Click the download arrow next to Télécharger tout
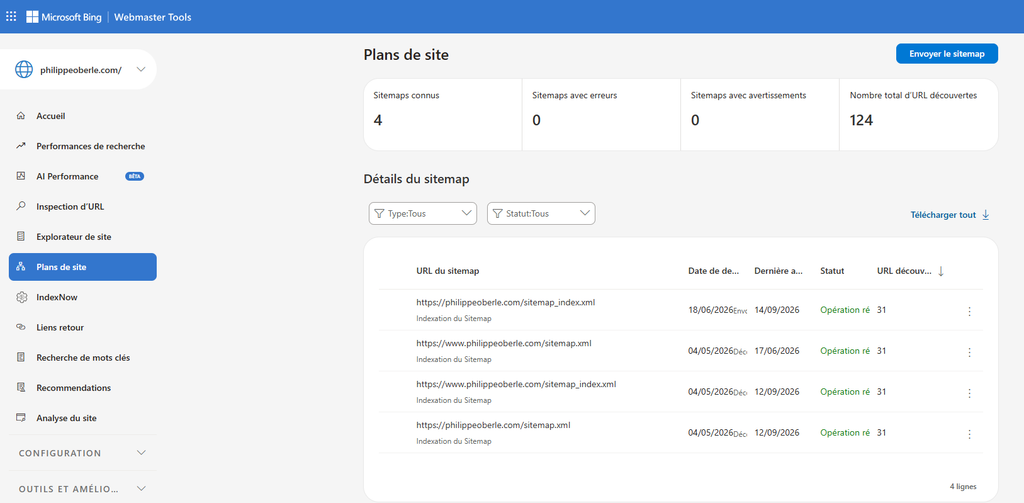1024x503 pixels. 986,215
